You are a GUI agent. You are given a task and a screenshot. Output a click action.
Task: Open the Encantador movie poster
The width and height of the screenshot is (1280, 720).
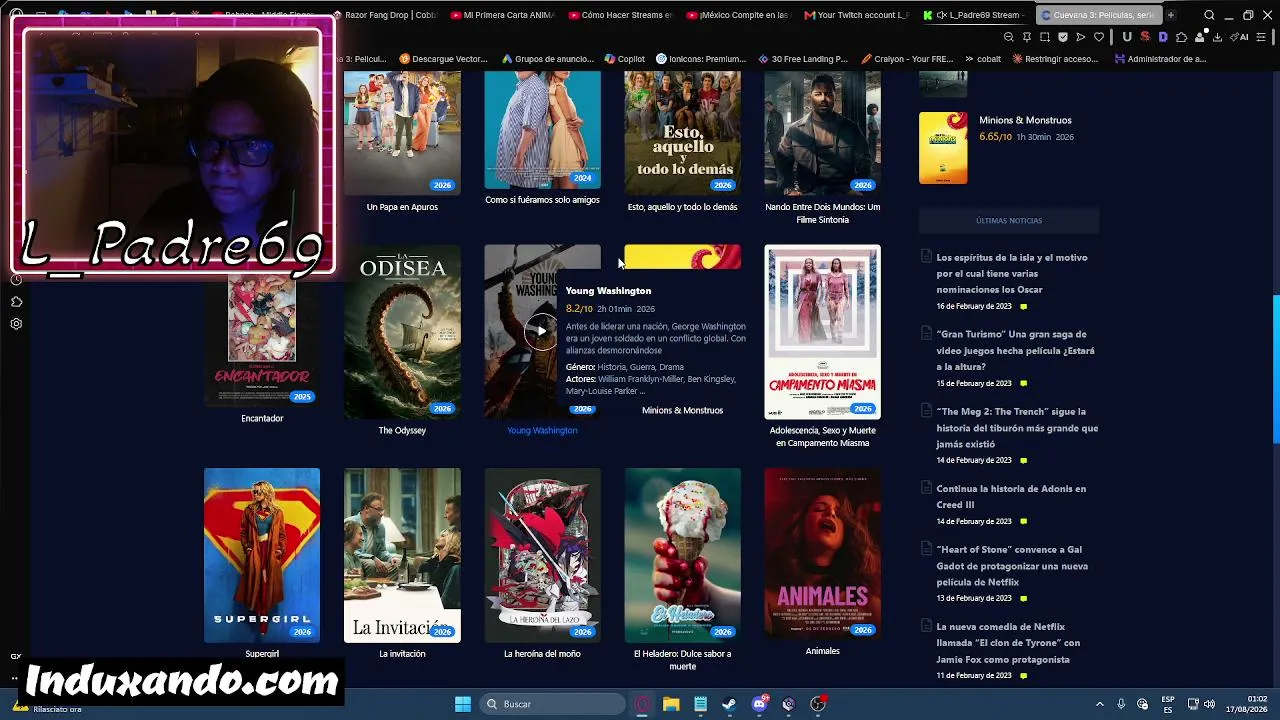(262, 340)
